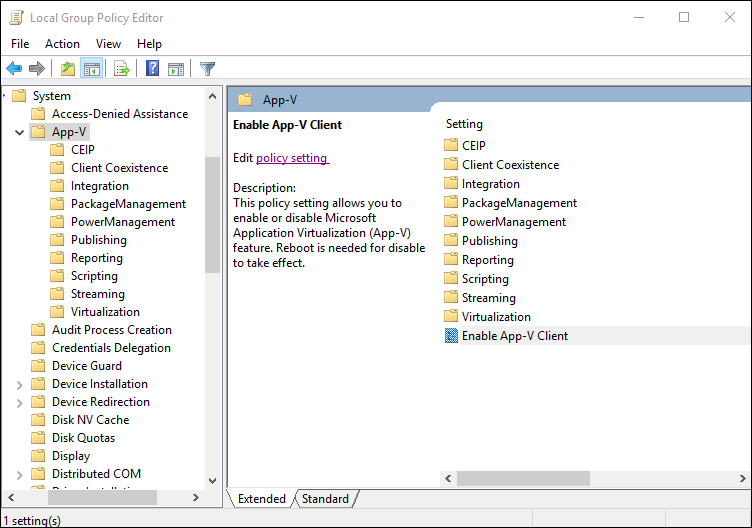Collapse the App-V tree node
The height and width of the screenshot is (528, 752).
tap(20, 132)
